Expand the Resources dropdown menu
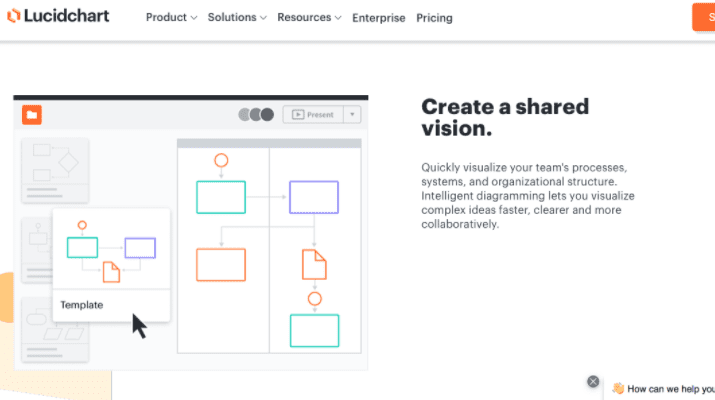This screenshot has width=715, height=400. pyautogui.click(x=309, y=17)
